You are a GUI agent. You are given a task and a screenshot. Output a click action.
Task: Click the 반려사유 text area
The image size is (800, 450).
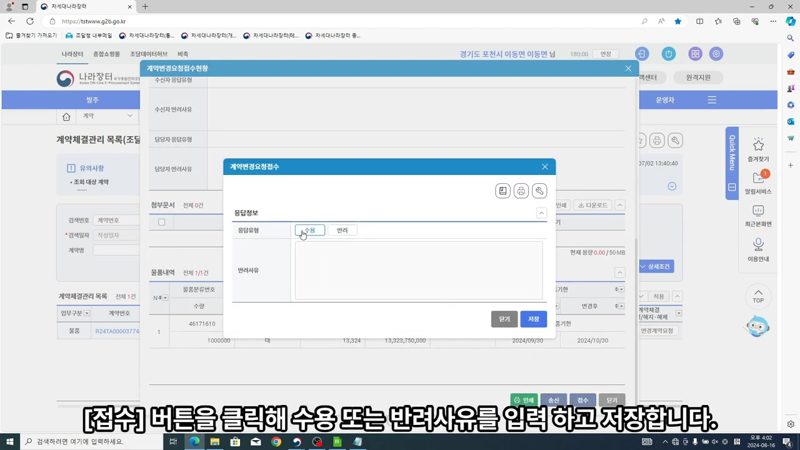418,270
